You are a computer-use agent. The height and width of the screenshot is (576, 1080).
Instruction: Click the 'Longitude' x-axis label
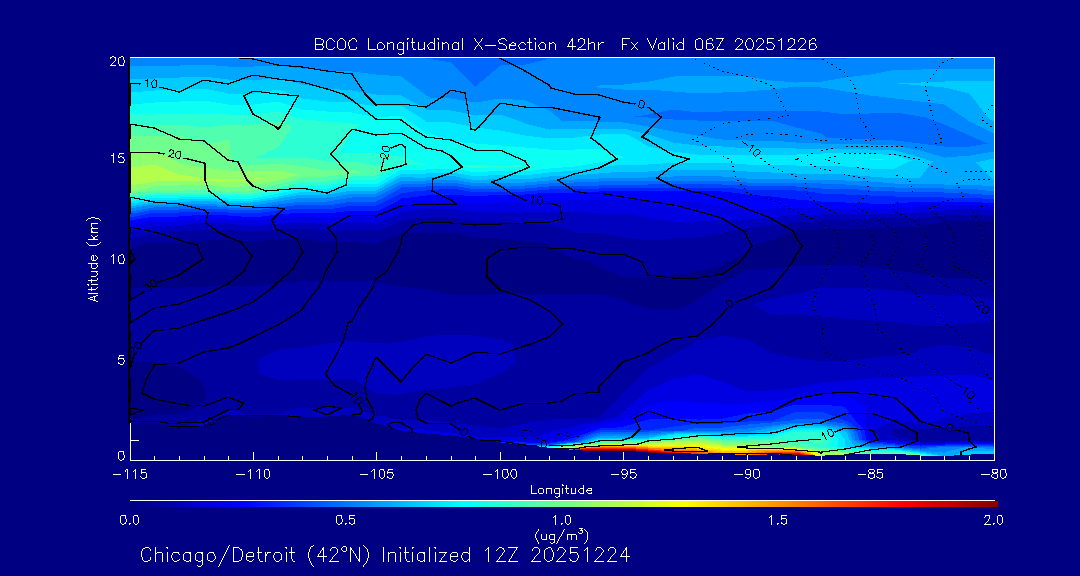(x=561, y=490)
